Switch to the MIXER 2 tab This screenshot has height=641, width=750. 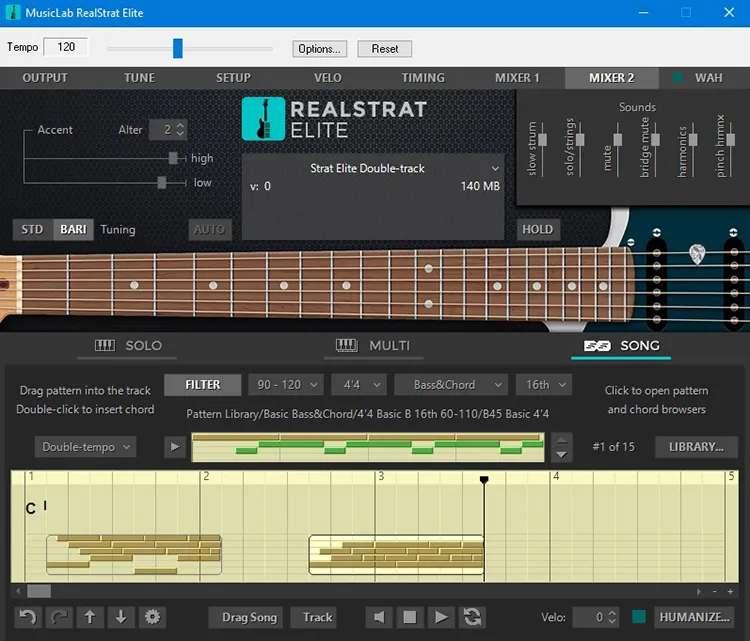[612, 77]
